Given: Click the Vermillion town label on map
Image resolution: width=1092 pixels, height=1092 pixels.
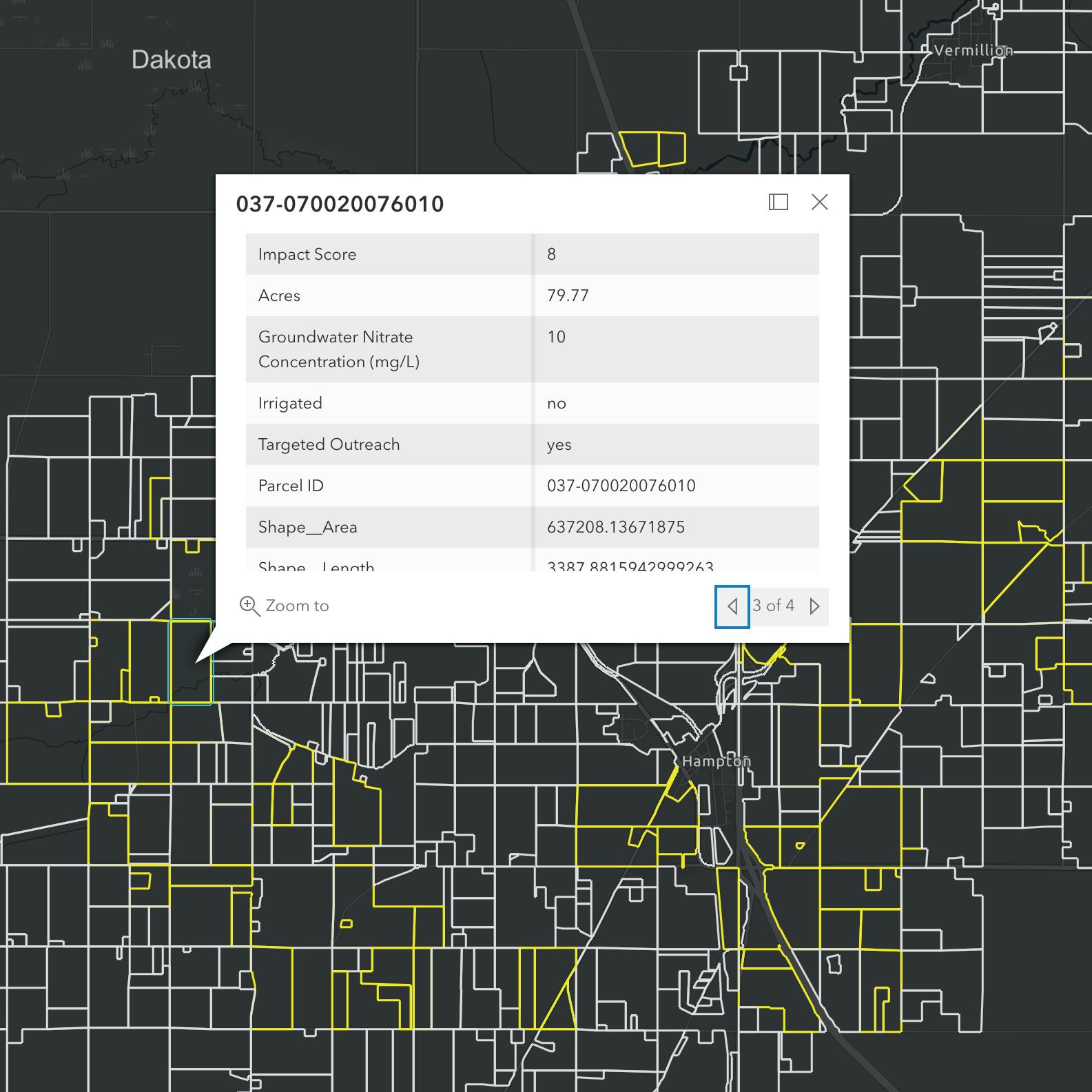Looking at the screenshot, I should click(973, 50).
